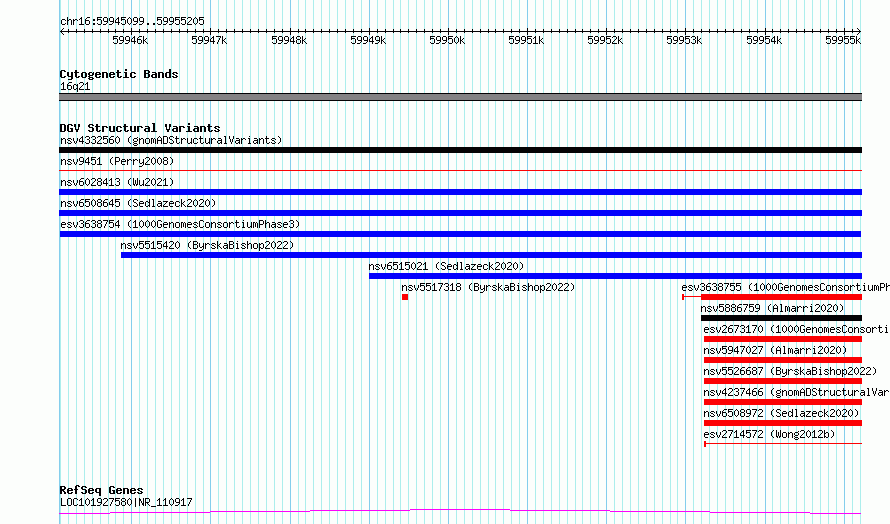Screen dimensions: 890x524
Task: Click the 59950k ruler position marker
Action: click(x=447, y=40)
